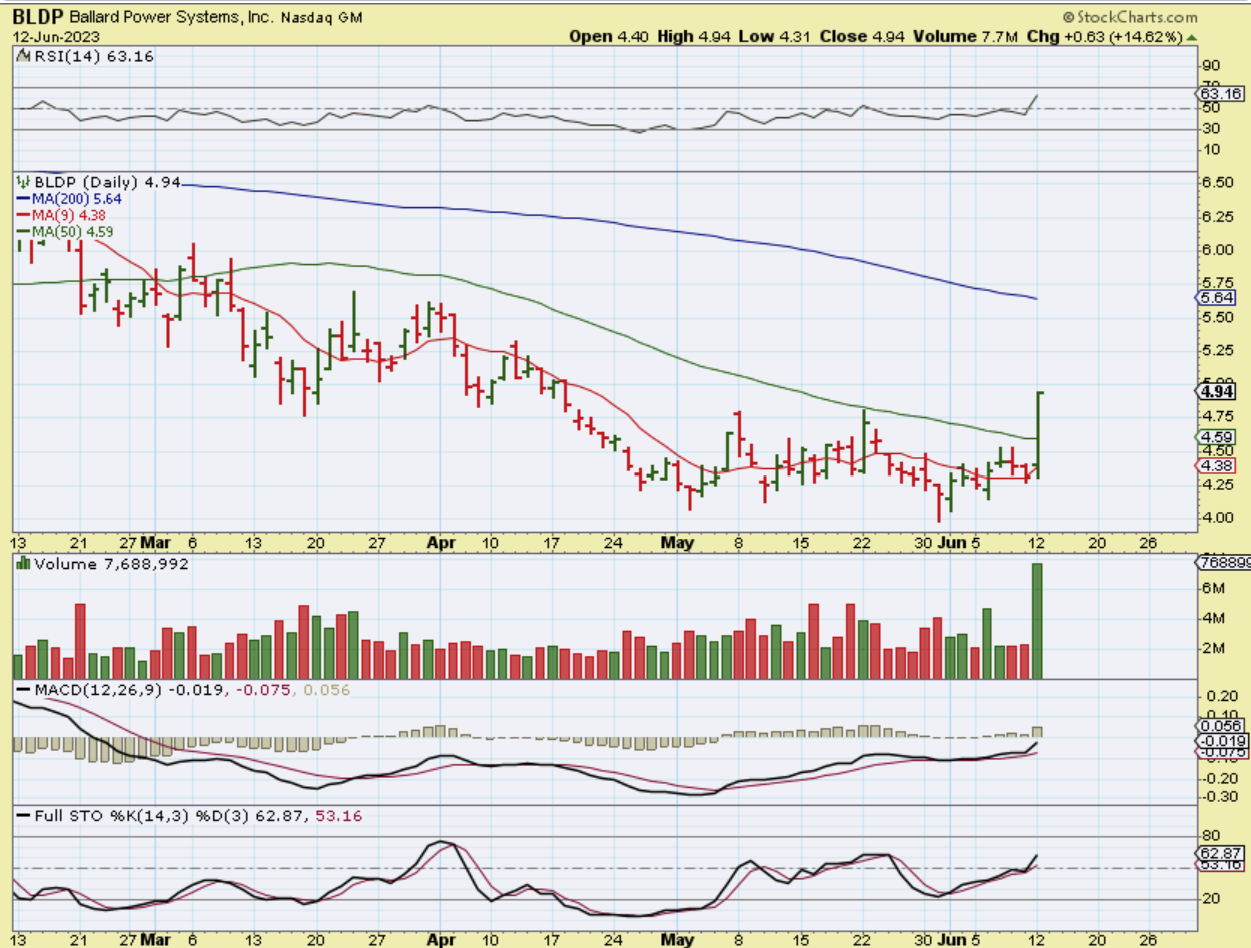Click the 5.25 price-axis gridline label
This screenshot has height=948, width=1251.
click(1217, 351)
